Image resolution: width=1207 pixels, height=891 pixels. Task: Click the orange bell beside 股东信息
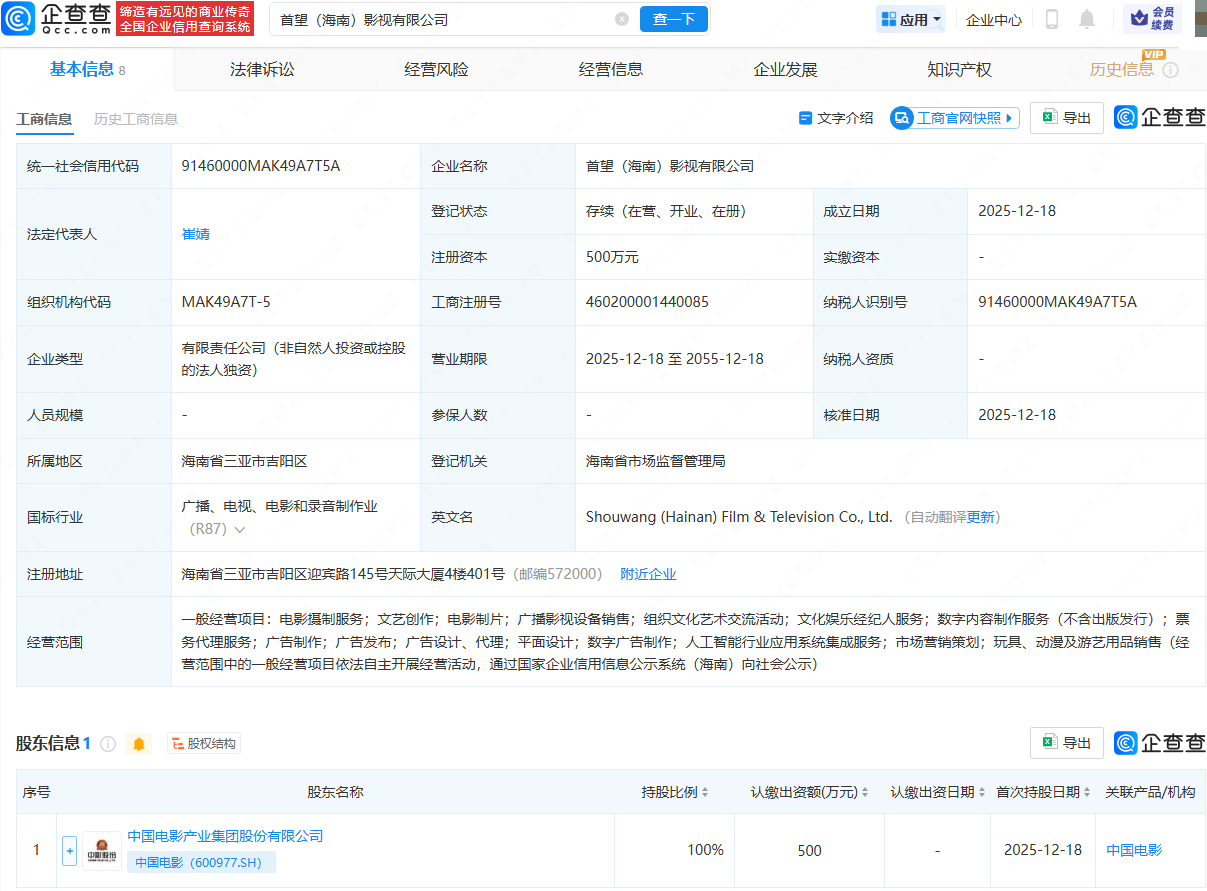[x=139, y=744]
